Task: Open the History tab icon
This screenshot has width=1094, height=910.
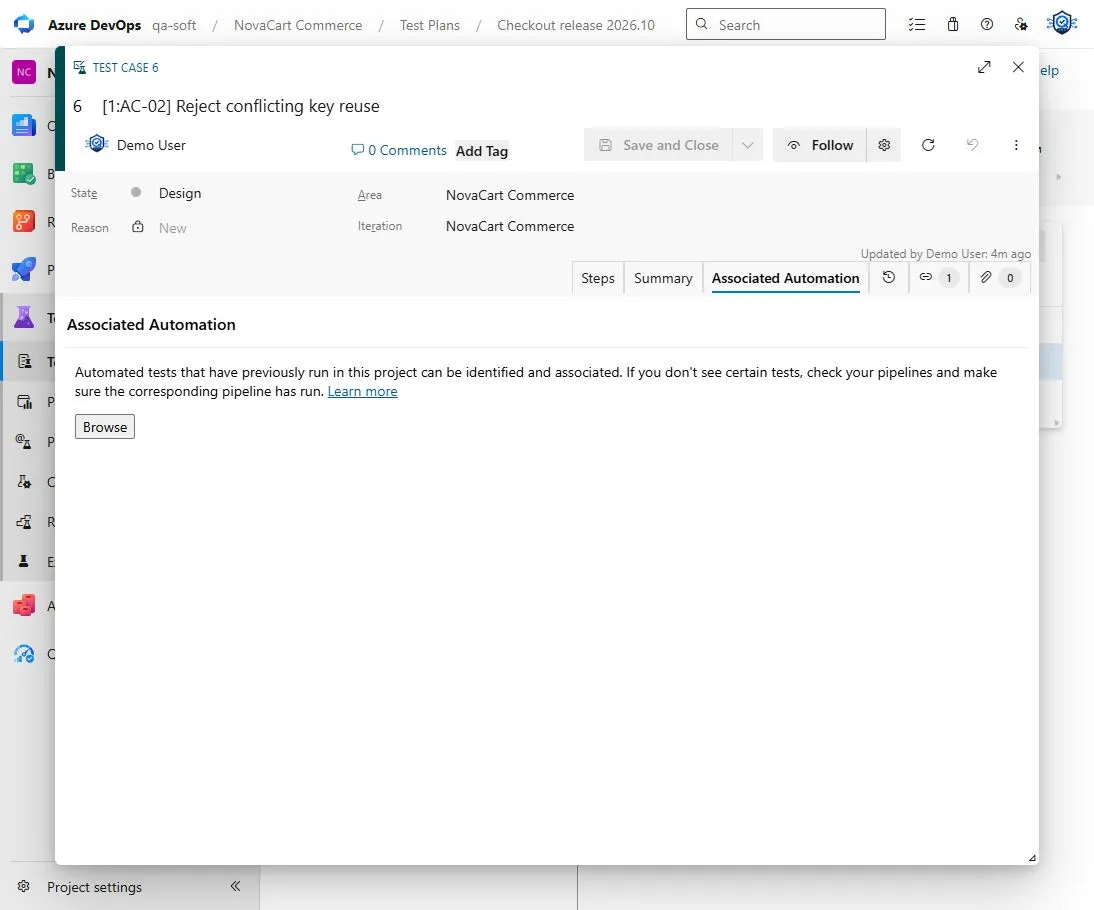Action: (x=889, y=278)
